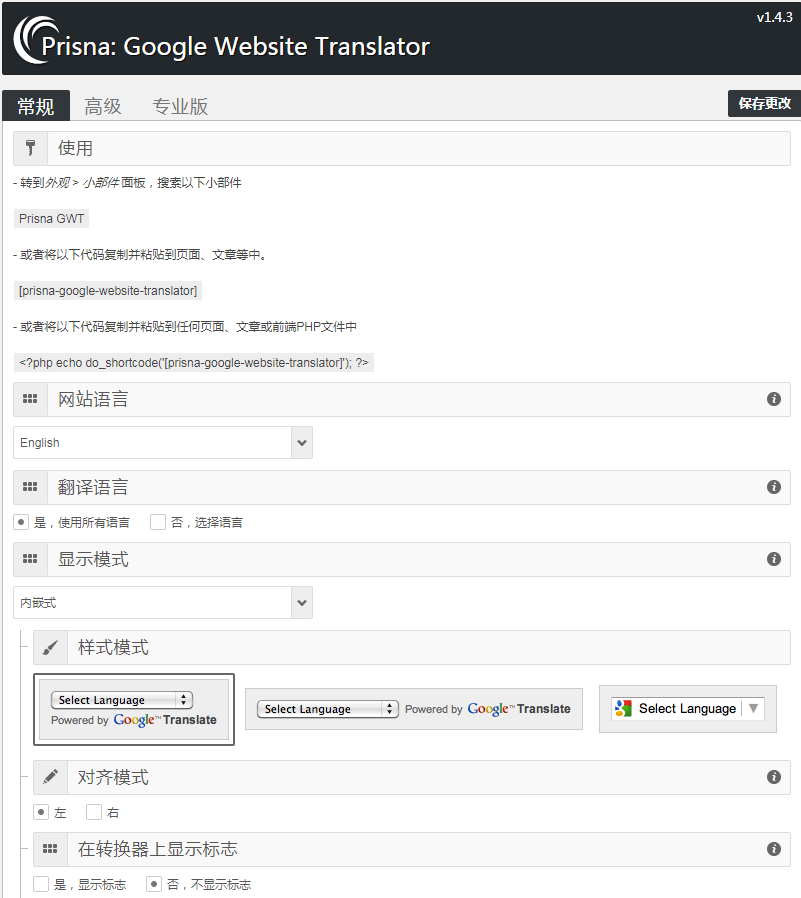Screen dimensions: 801x898
Task: Click the [prisna-google-website-translator] shortcode text
Action: (108, 291)
